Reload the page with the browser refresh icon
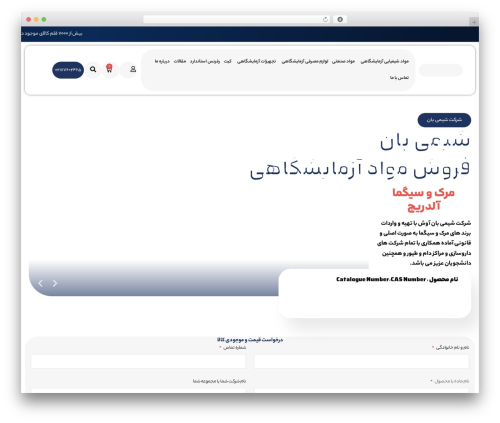500x423 pixels. (325, 19)
